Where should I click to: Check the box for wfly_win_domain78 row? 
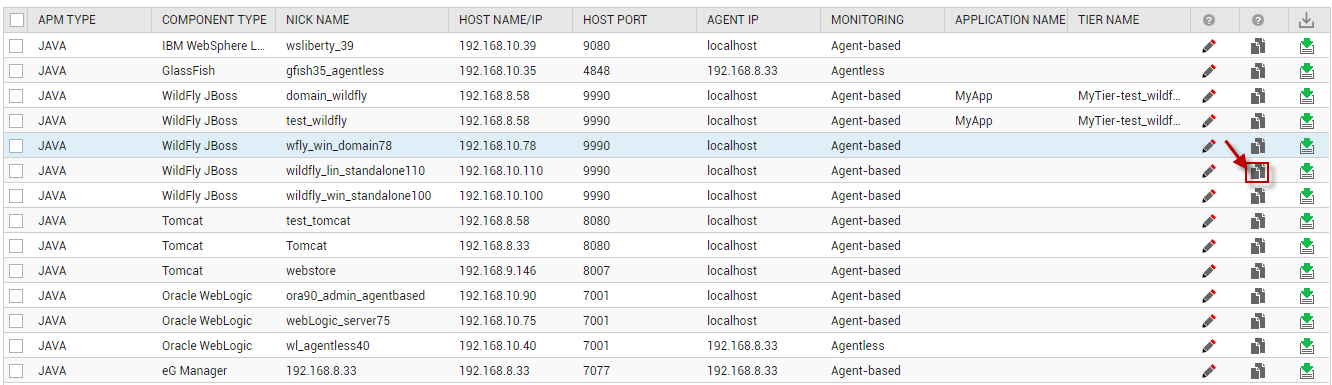[16, 146]
